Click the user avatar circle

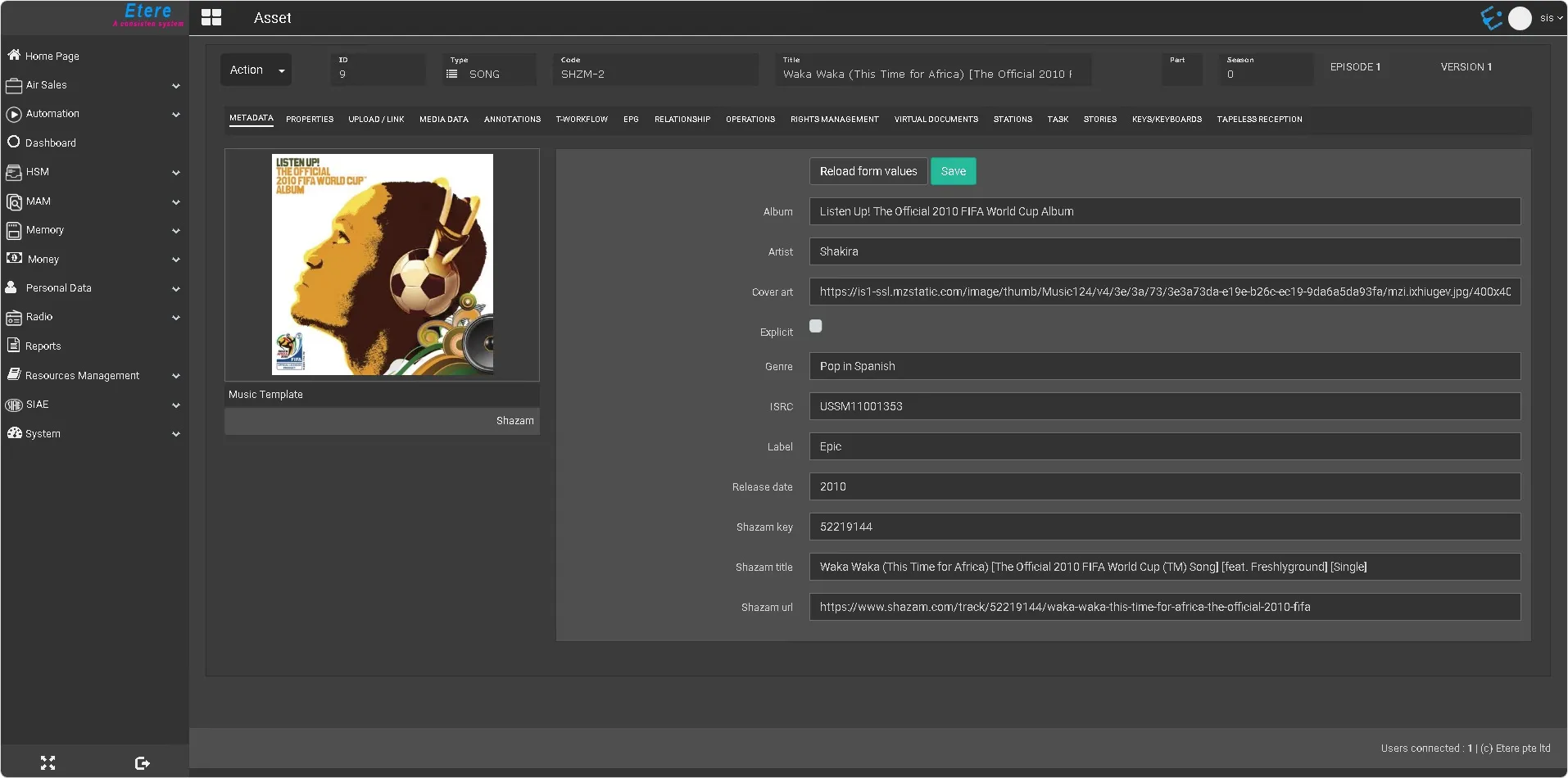coord(1520,18)
